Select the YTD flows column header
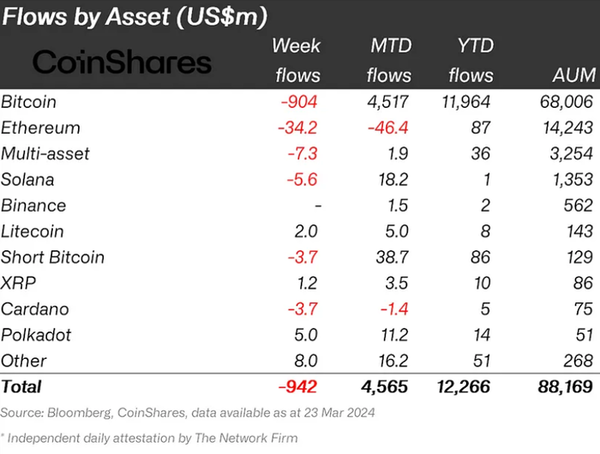600x454 pixels. (x=471, y=60)
